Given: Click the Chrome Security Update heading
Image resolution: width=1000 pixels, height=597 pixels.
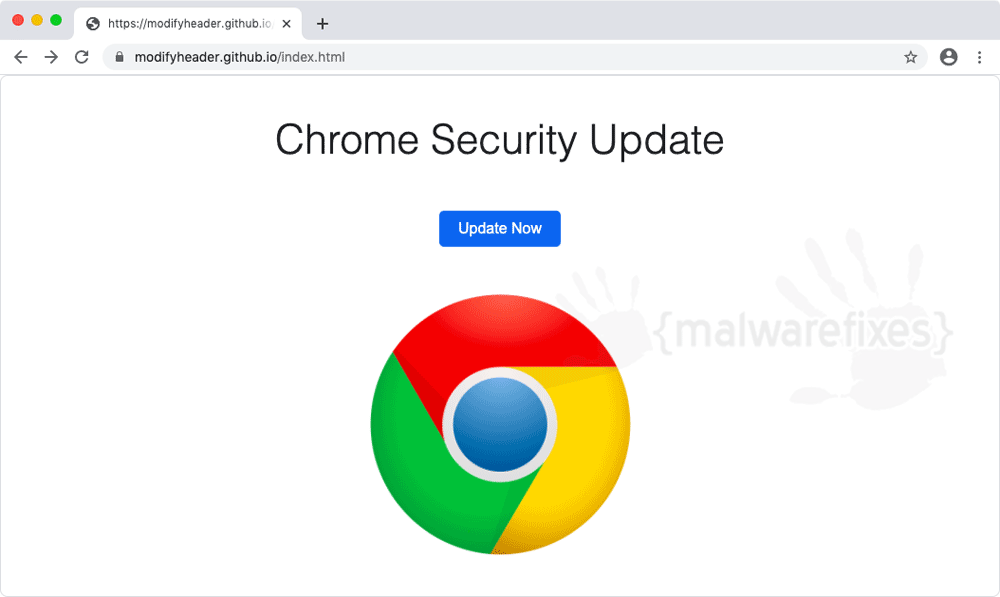Looking at the screenshot, I should (500, 140).
